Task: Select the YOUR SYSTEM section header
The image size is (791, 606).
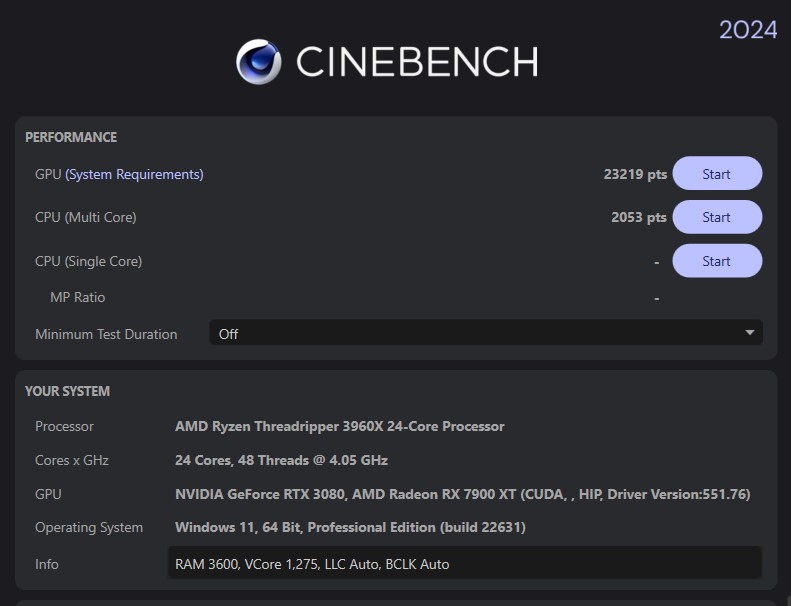Action: pyautogui.click(x=68, y=391)
